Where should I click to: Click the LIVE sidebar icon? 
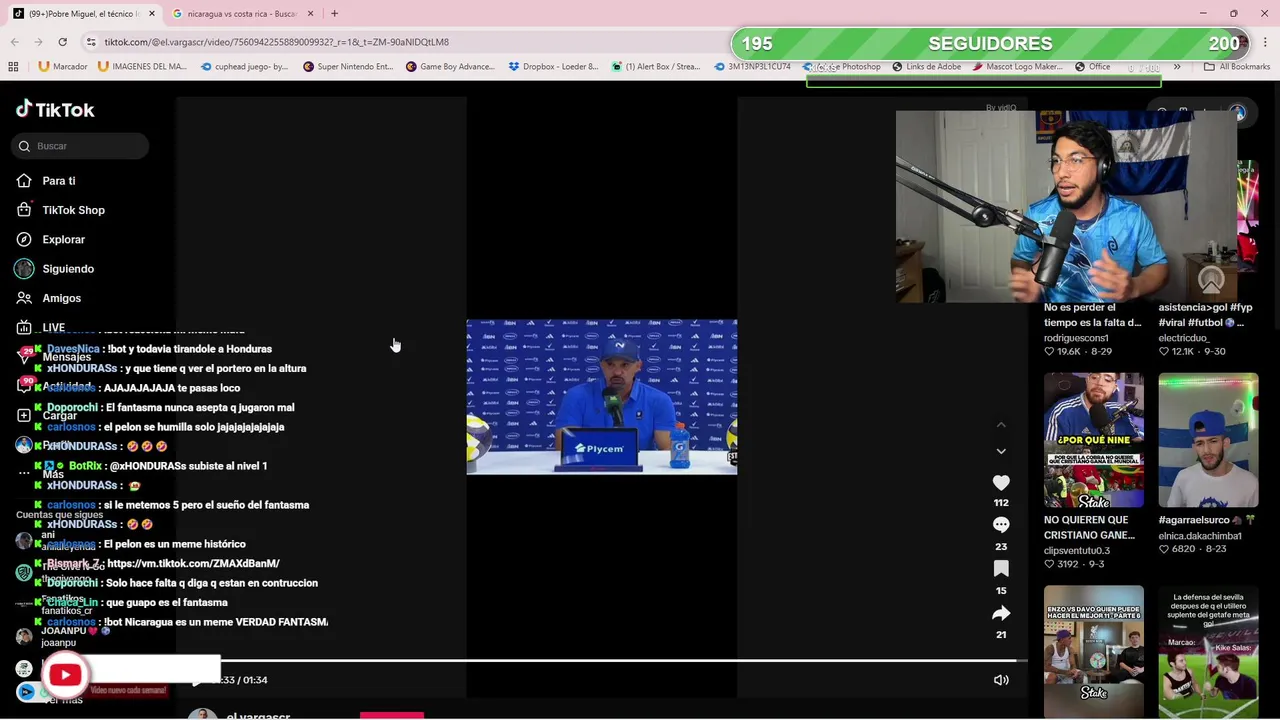coord(24,327)
